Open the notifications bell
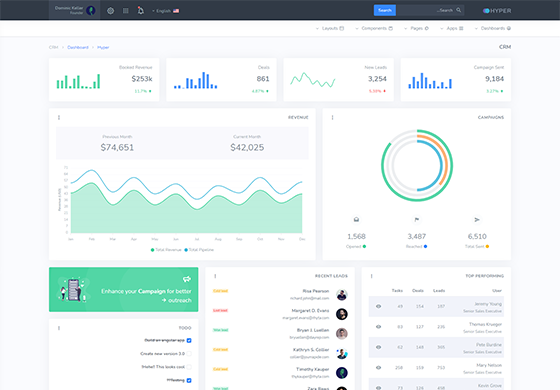Screen dimensions: 560x390 point(141,10)
